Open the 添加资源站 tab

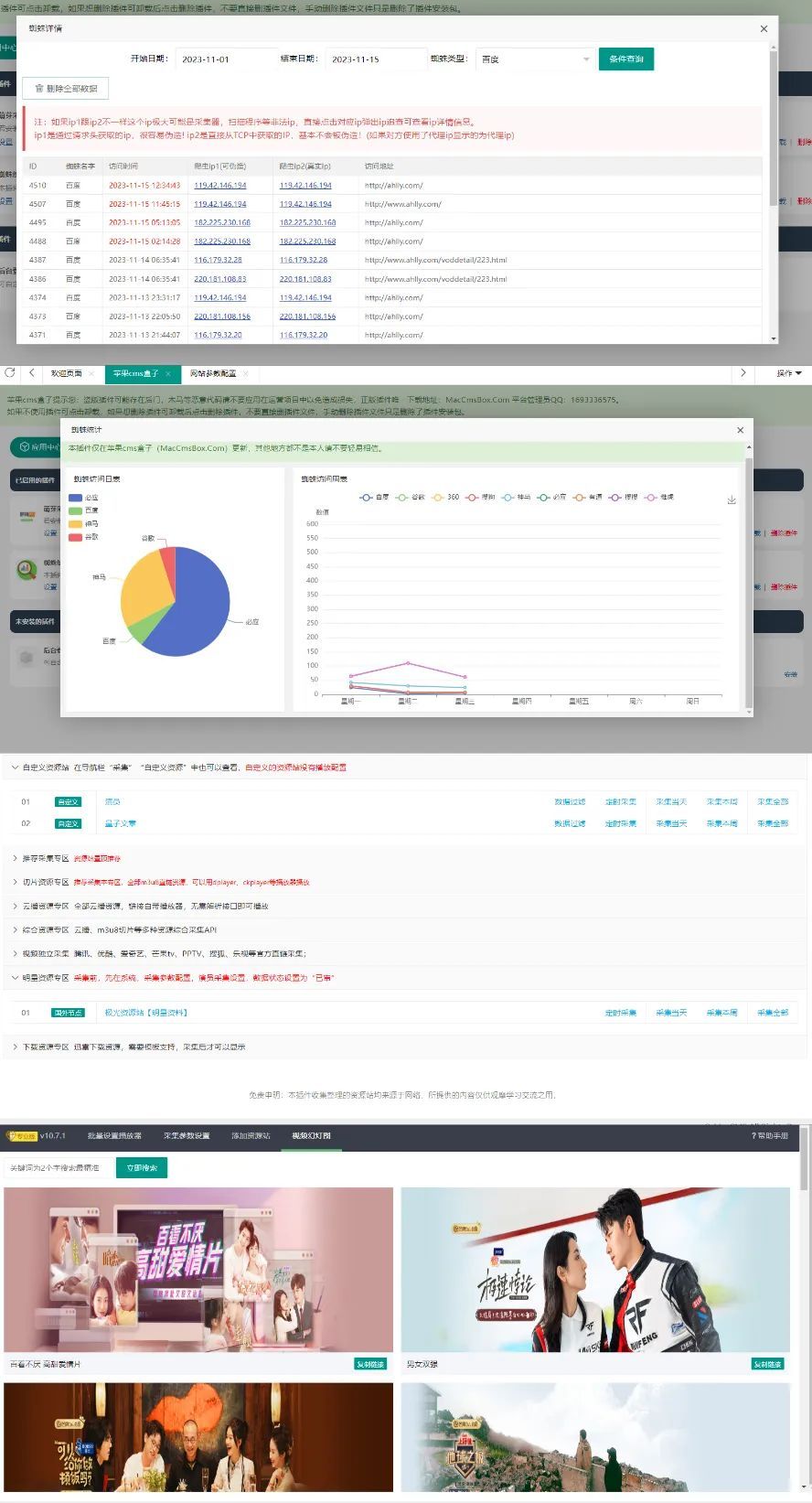tap(251, 1135)
